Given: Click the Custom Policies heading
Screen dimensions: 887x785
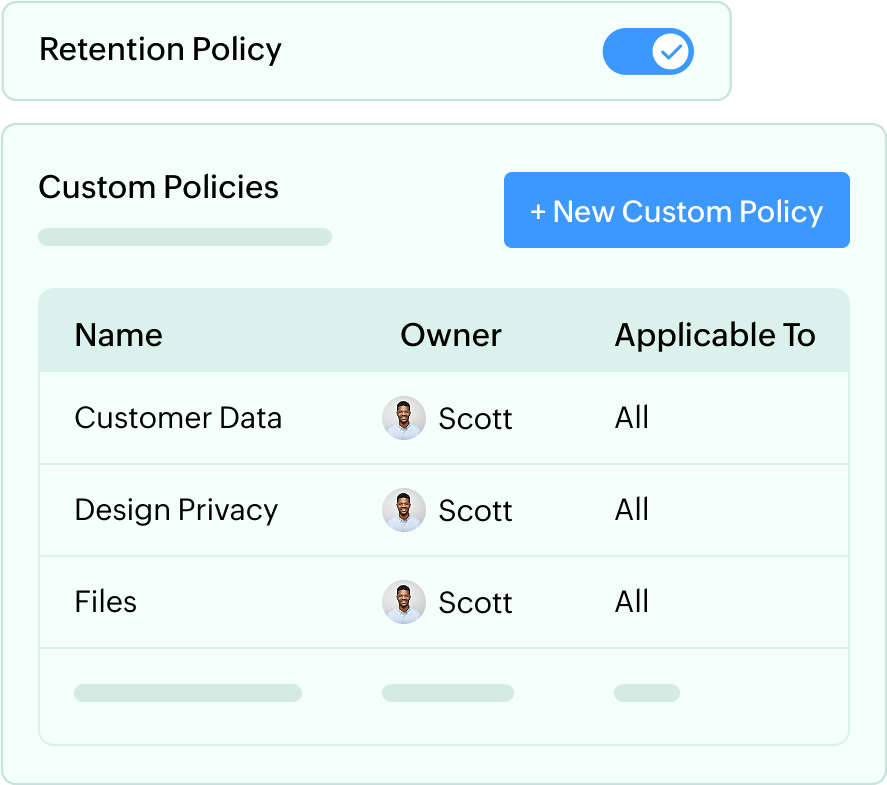Looking at the screenshot, I should coord(158,187).
